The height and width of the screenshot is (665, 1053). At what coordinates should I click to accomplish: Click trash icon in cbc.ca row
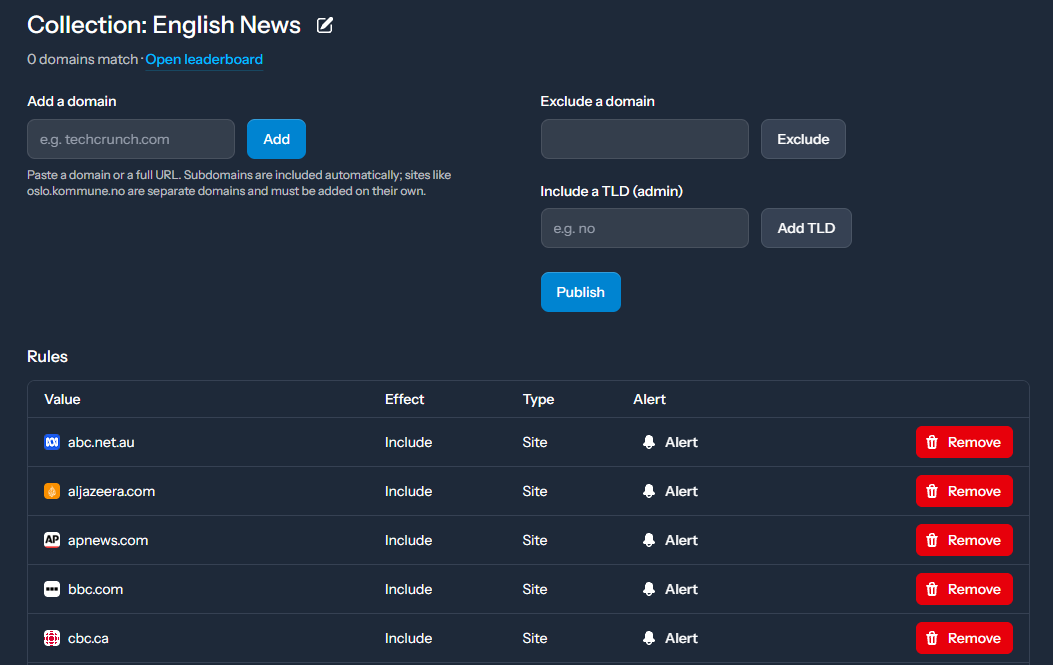click(x=932, y=638)
